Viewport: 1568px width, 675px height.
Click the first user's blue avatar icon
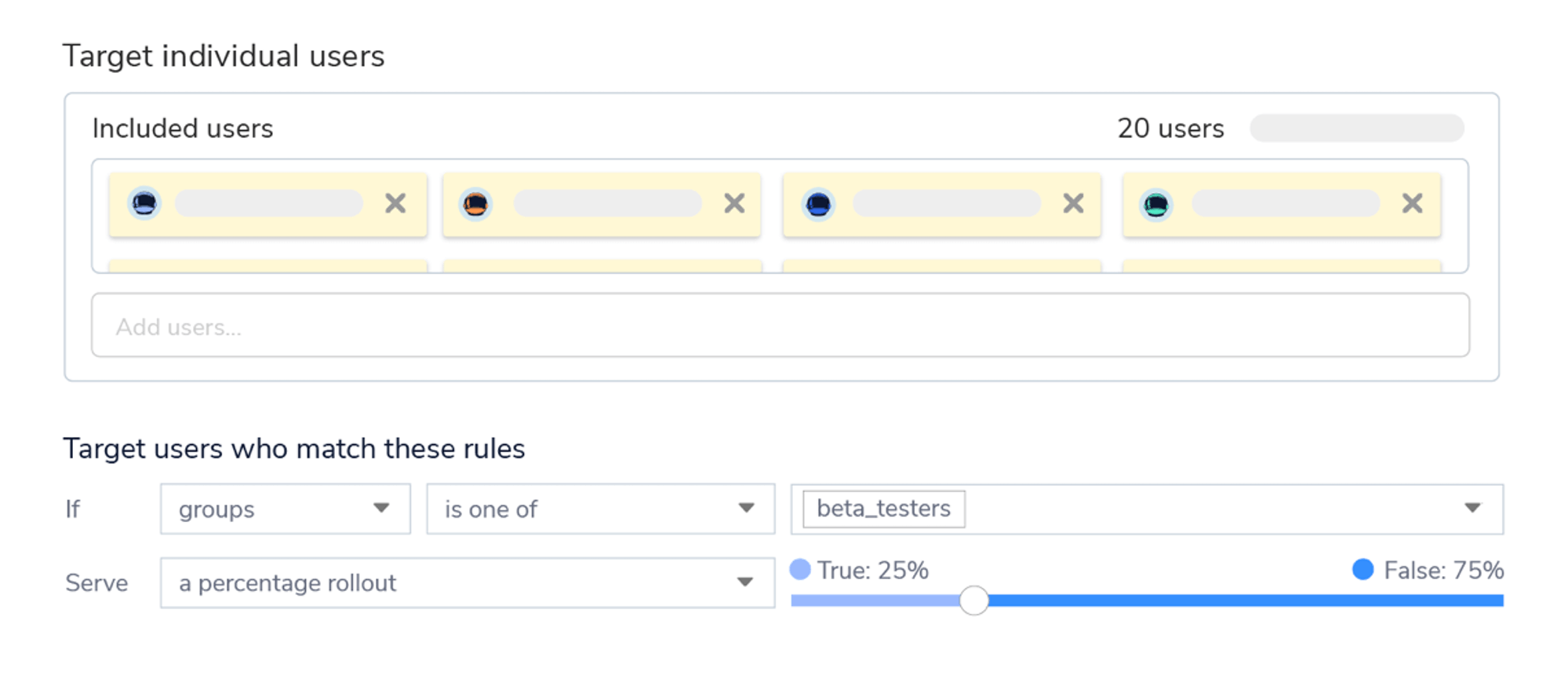pyautogui.click(x=144, y=204)
